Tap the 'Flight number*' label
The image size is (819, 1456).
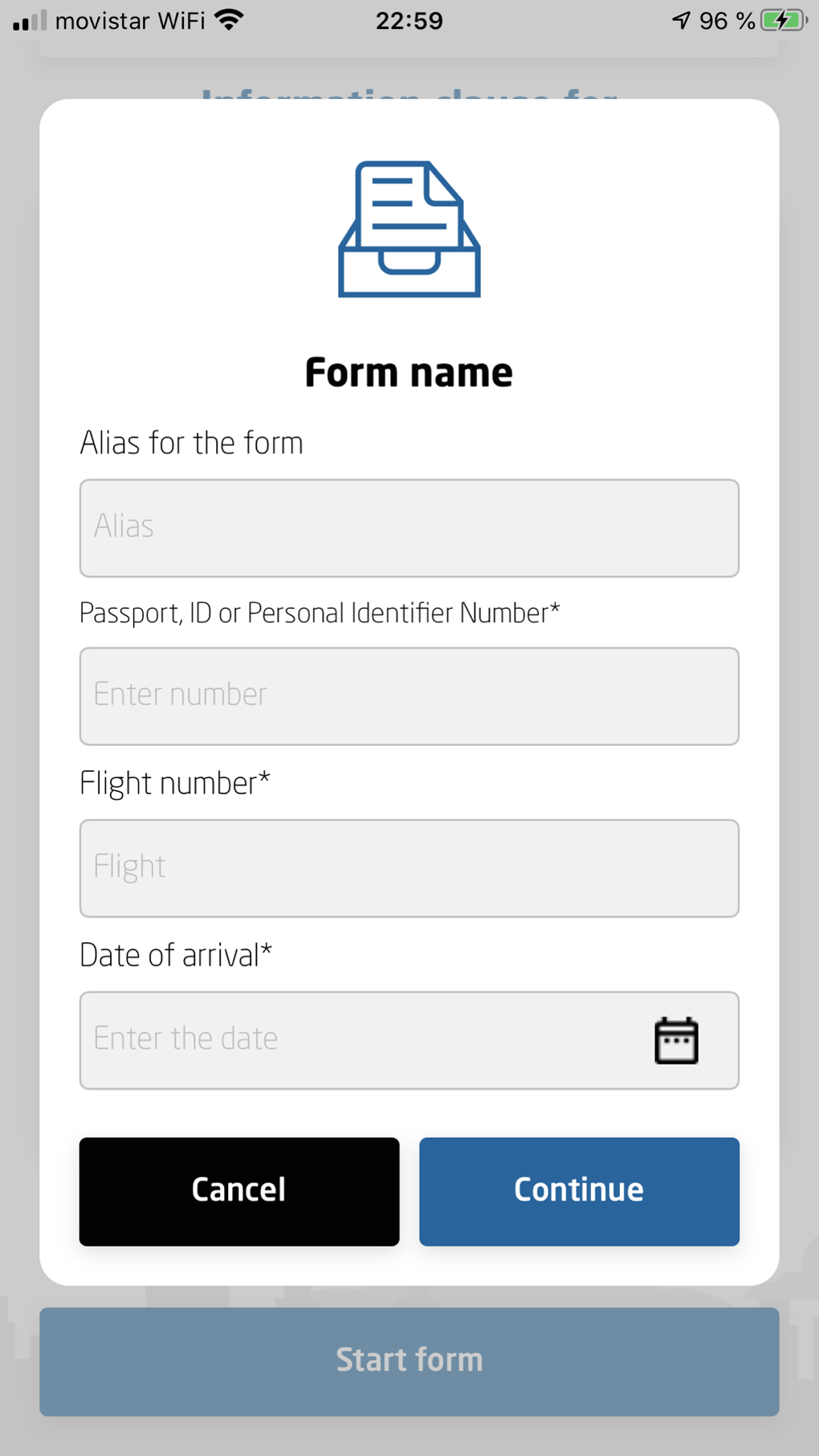pyautogui.click(x=174, y=783)
